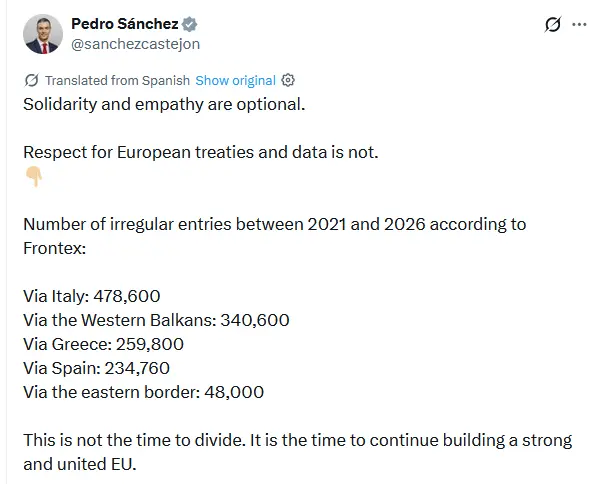Click the 'Solidarity and empathy are optional' line
Viewport: 600px width, 484px height.
(x=164, y=104)
